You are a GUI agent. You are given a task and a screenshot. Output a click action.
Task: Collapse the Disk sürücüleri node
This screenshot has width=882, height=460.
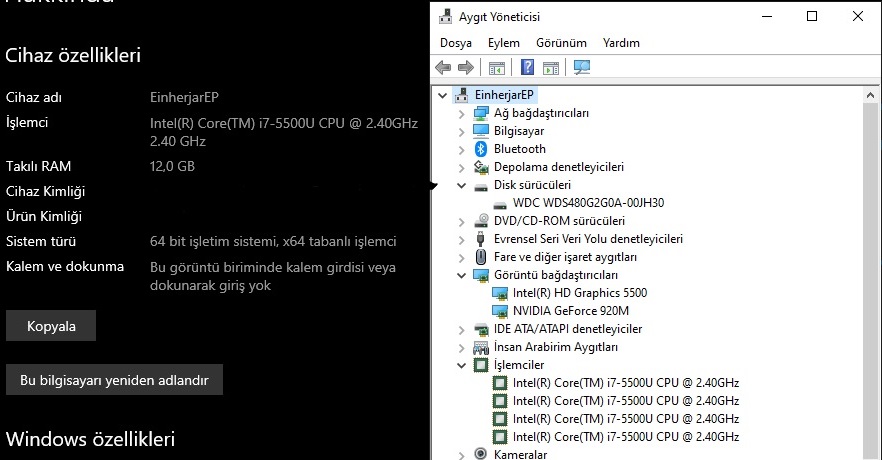[x=461, y=185]
